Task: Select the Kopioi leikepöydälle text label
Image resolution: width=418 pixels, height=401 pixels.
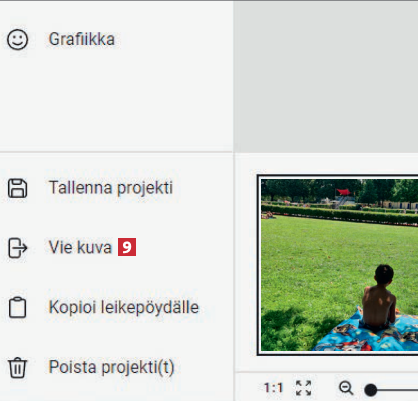Action: click(124, 307)
